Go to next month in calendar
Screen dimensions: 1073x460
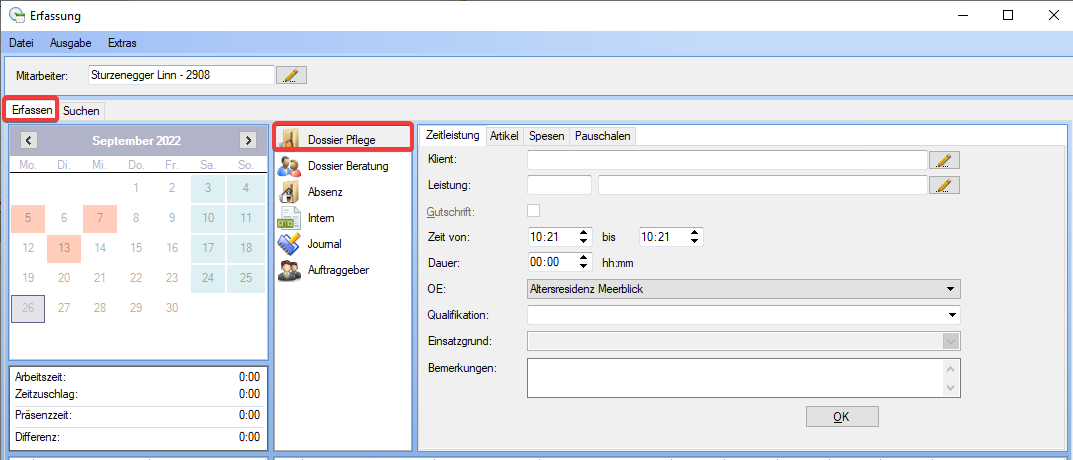coord(247,141)
